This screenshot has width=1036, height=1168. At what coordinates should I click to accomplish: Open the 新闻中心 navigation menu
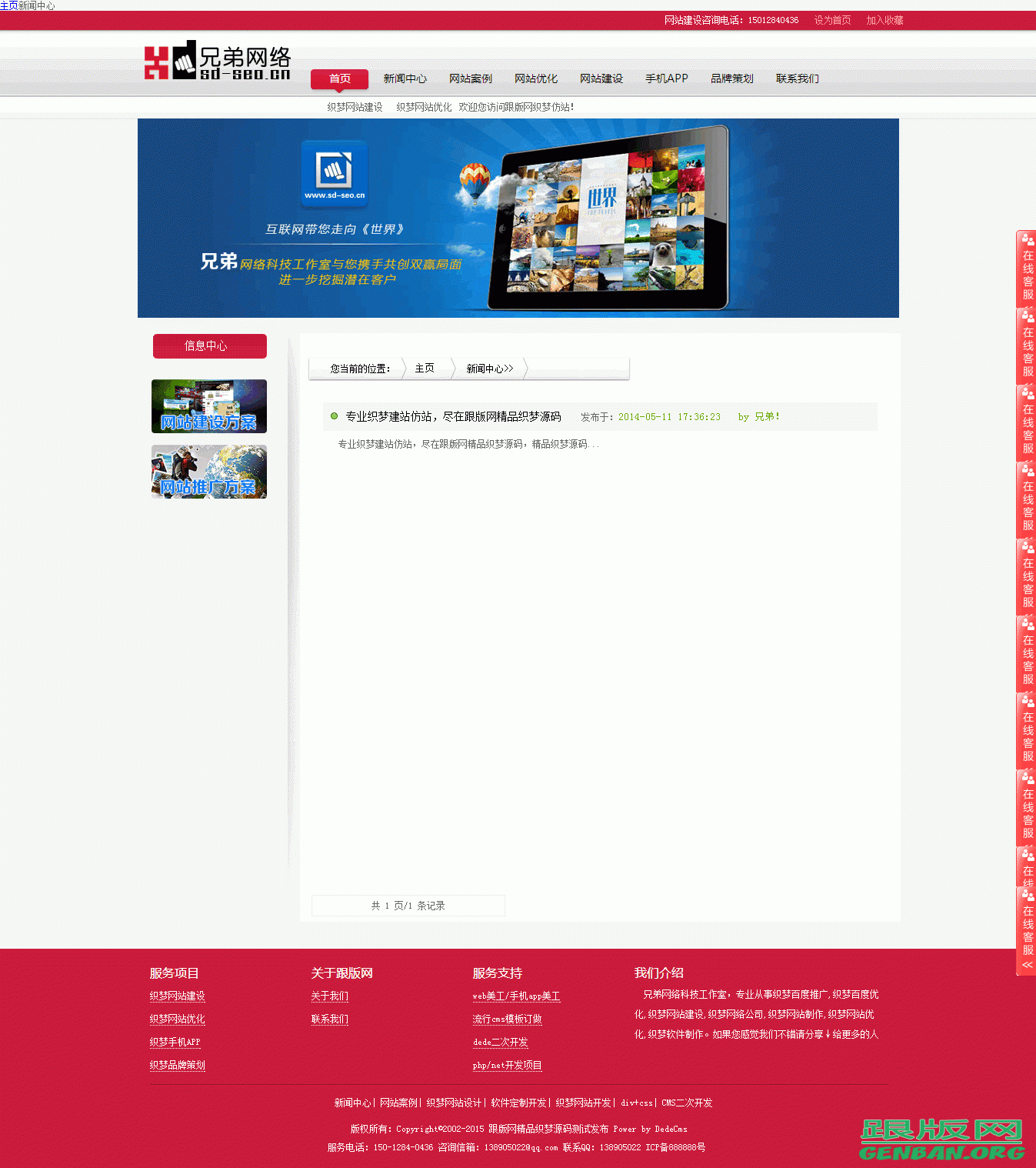(407, 78)
